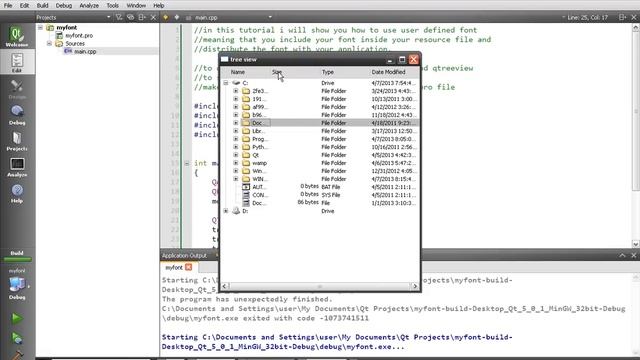Collapse the myfont project node
This screenshot has height=360, width=640.
[40, 27]
